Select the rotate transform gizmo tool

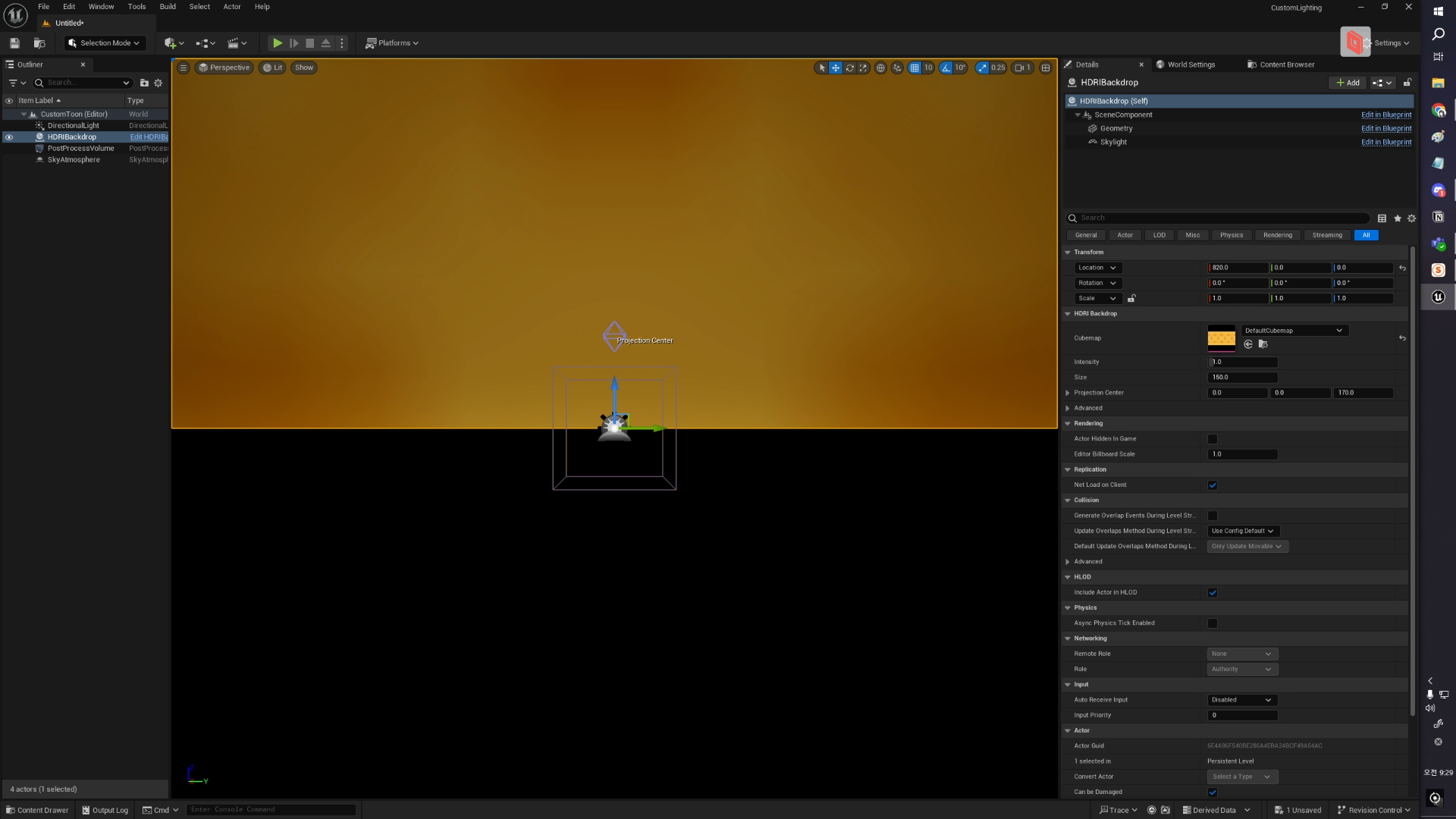pyautogui.click(x=849, y=67)
